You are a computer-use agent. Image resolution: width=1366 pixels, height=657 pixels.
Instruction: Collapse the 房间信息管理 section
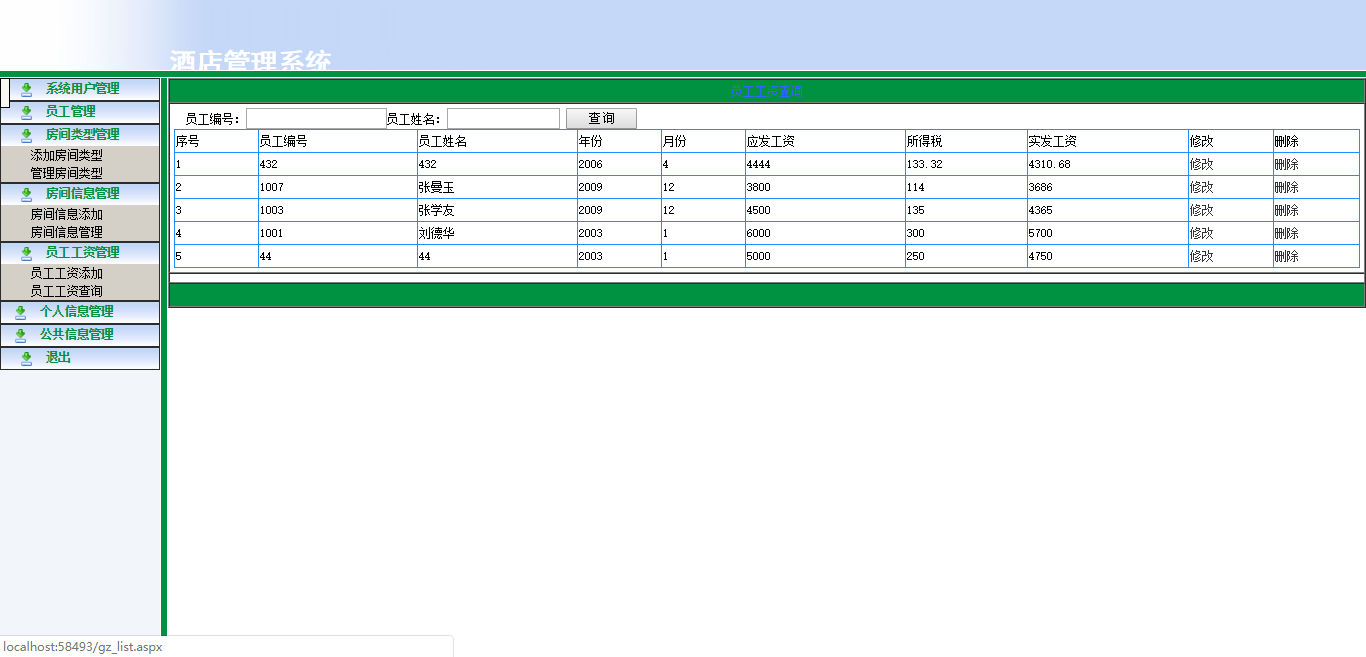(80, 194)
